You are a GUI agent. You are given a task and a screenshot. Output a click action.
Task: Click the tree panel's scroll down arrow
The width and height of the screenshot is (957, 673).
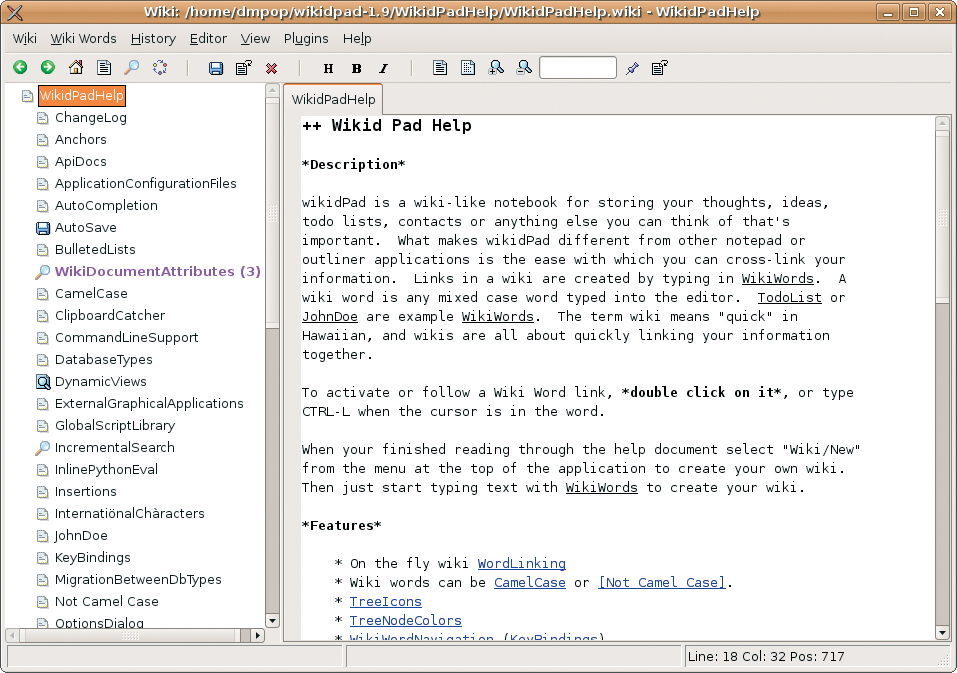[272, 621]
